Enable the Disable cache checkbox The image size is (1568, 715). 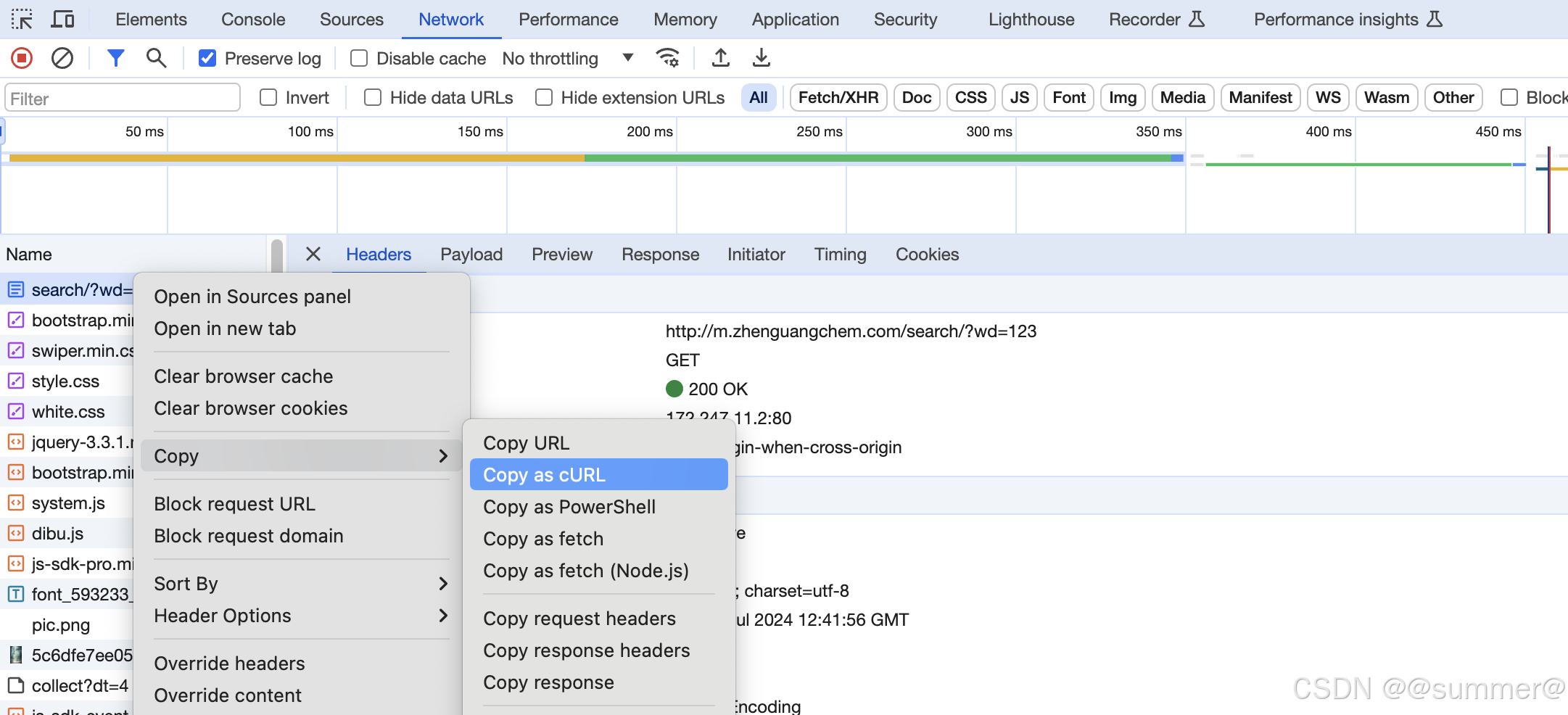coord(359,58)
